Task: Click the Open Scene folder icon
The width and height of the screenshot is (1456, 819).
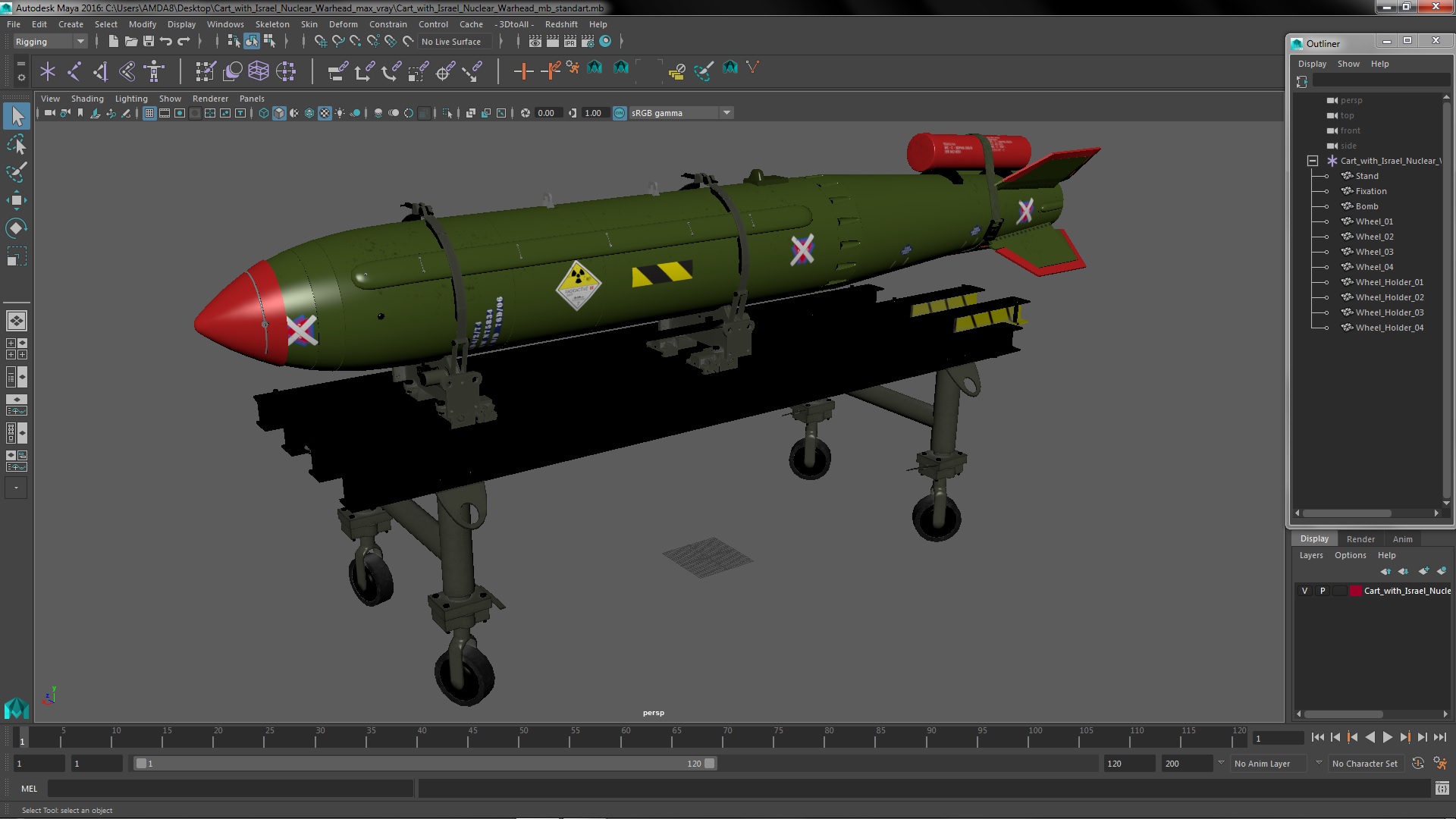Action: (x=130, y=41)
